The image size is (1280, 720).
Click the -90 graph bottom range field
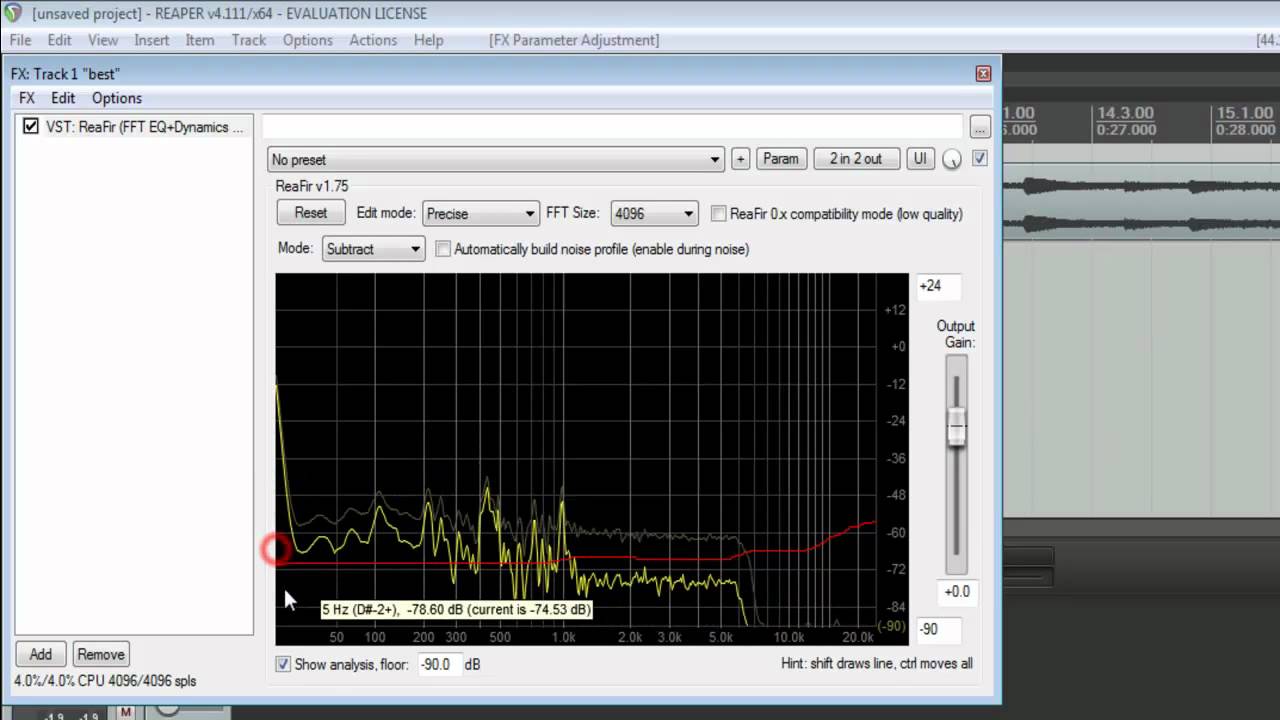(937, 629)
